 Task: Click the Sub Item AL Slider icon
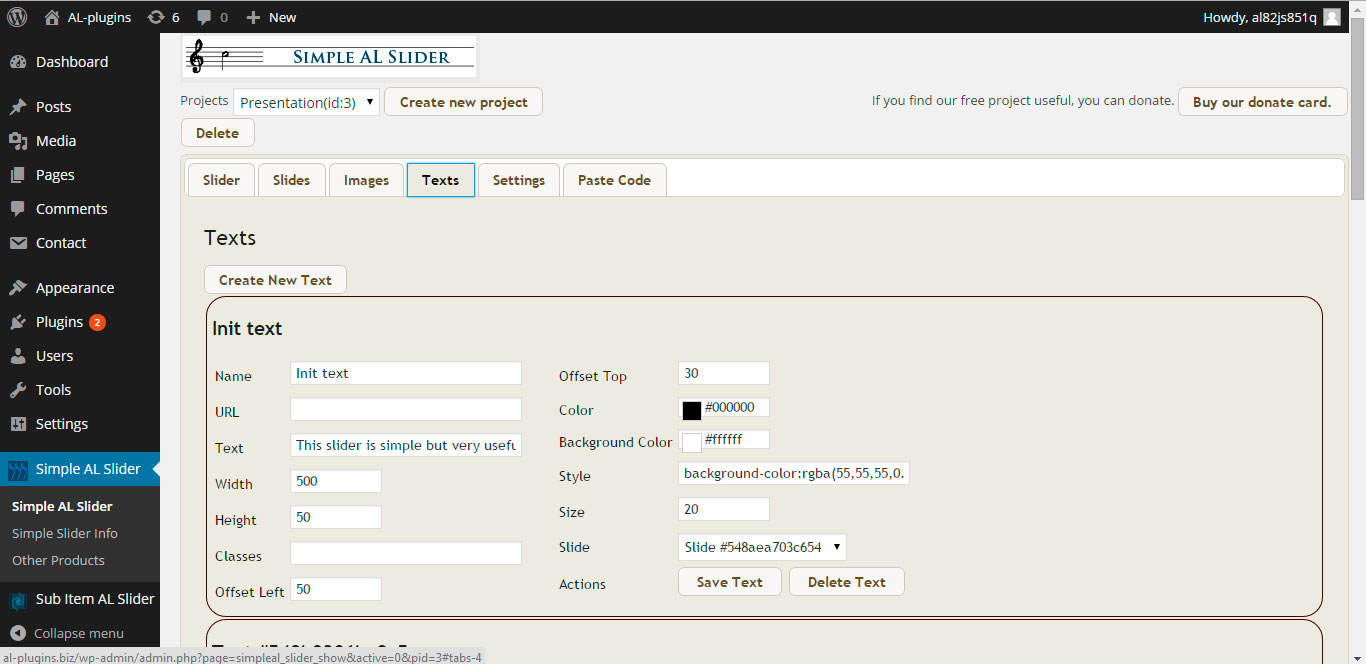pyautogui.click(x=18, y=599)
